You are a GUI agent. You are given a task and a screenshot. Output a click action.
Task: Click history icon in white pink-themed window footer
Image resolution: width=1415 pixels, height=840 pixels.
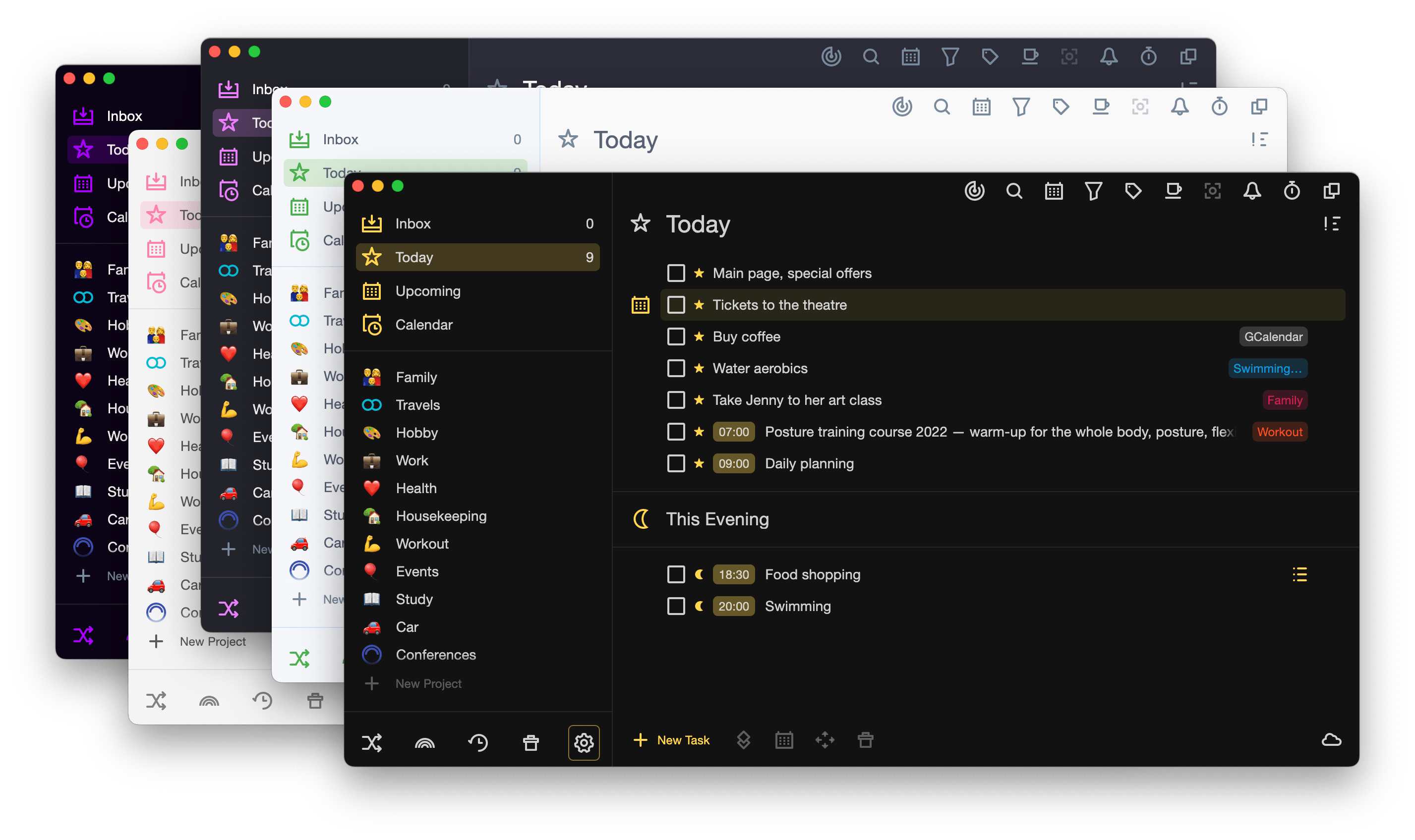pos(262,701)
